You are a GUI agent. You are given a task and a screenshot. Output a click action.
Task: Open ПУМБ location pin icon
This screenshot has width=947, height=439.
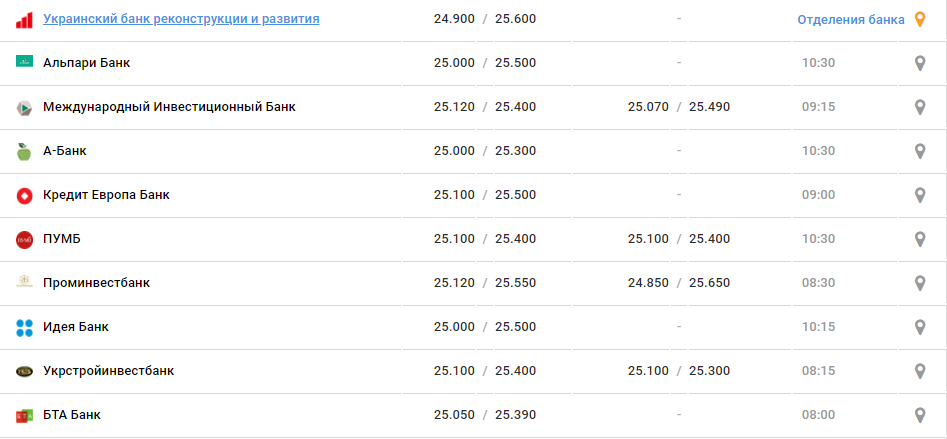pos(921,239)
